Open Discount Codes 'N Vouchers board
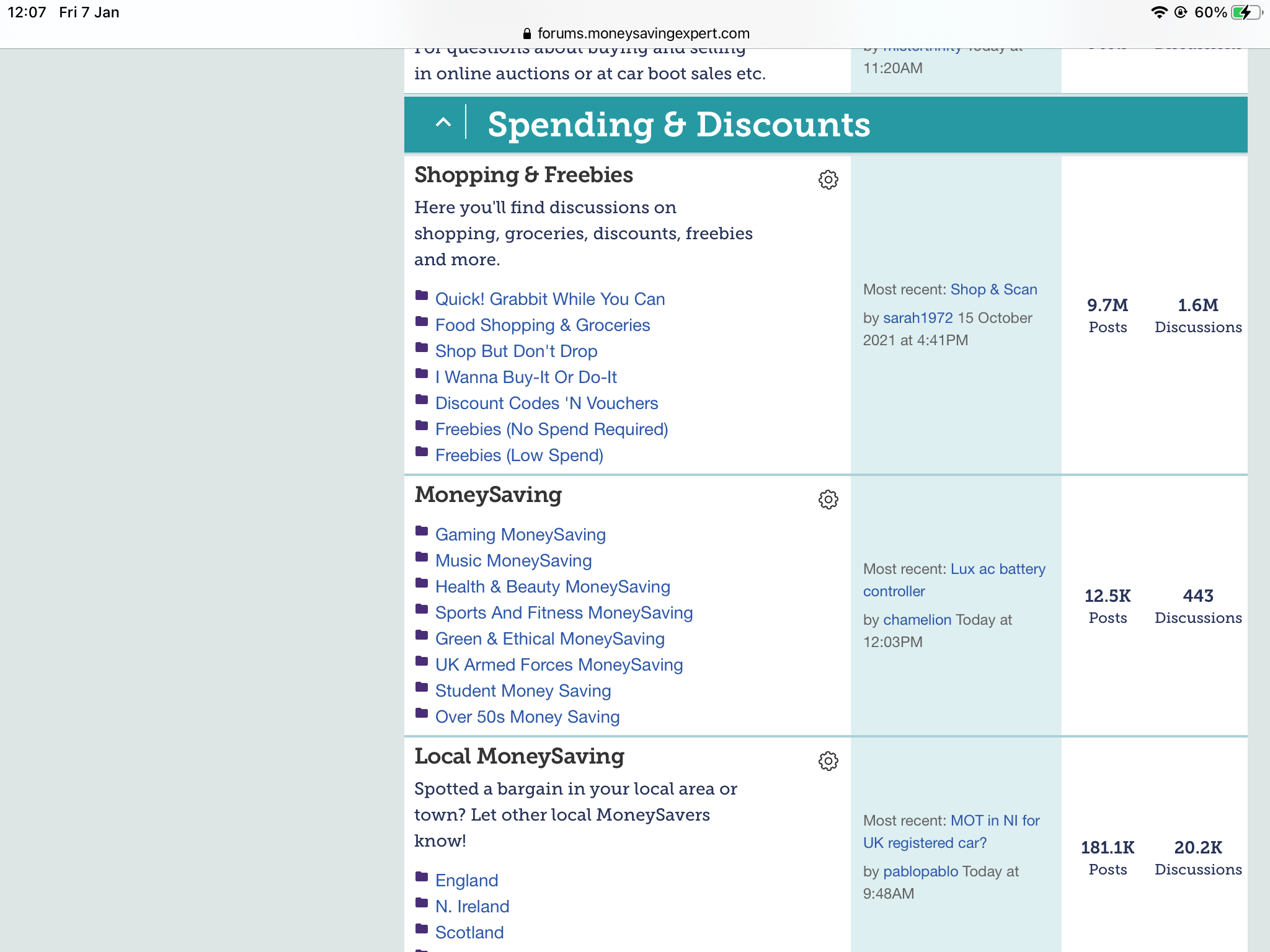 [x=546, y=403]
